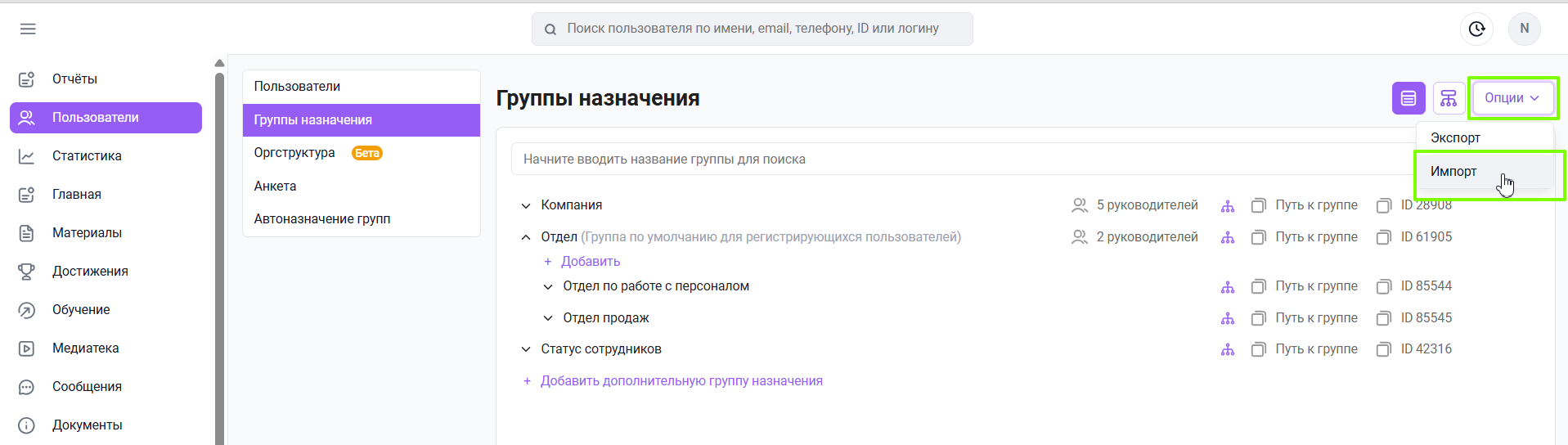Click the Статус сотрудников group name

tap(601, 349)
